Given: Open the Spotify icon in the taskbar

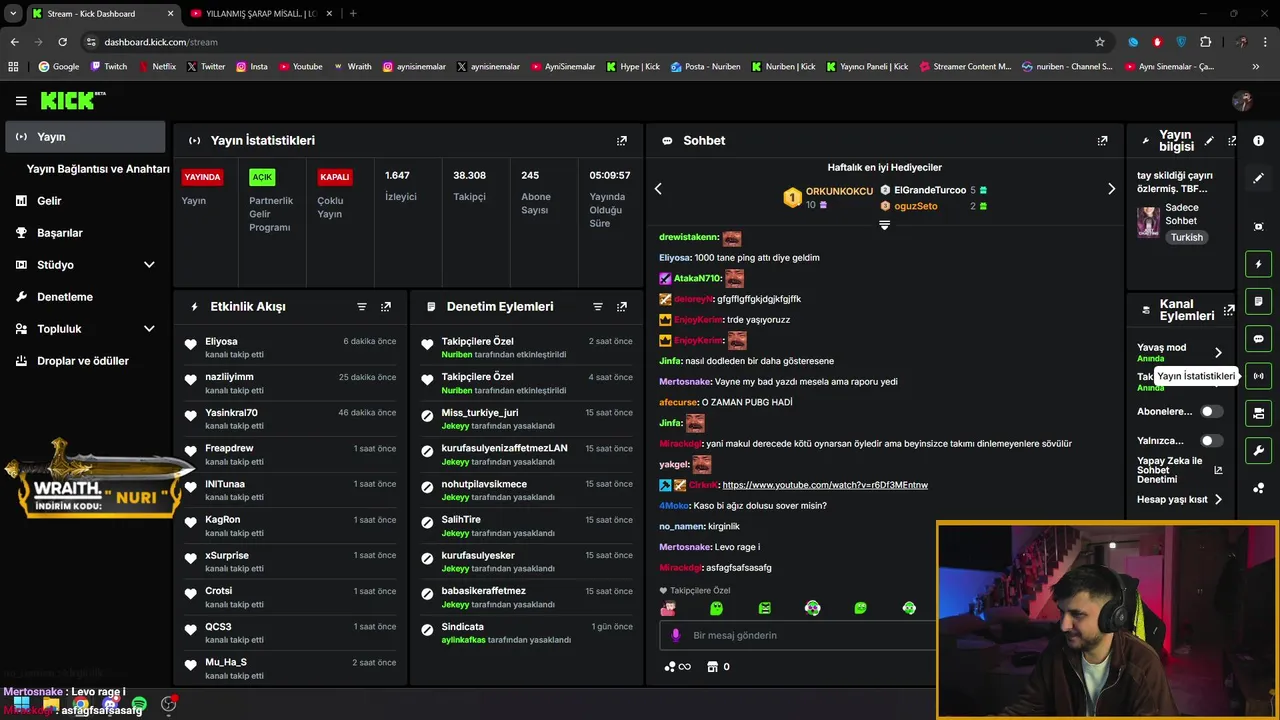Looking at the screenshot, I should pyautogui.click(x=139, y=705).
